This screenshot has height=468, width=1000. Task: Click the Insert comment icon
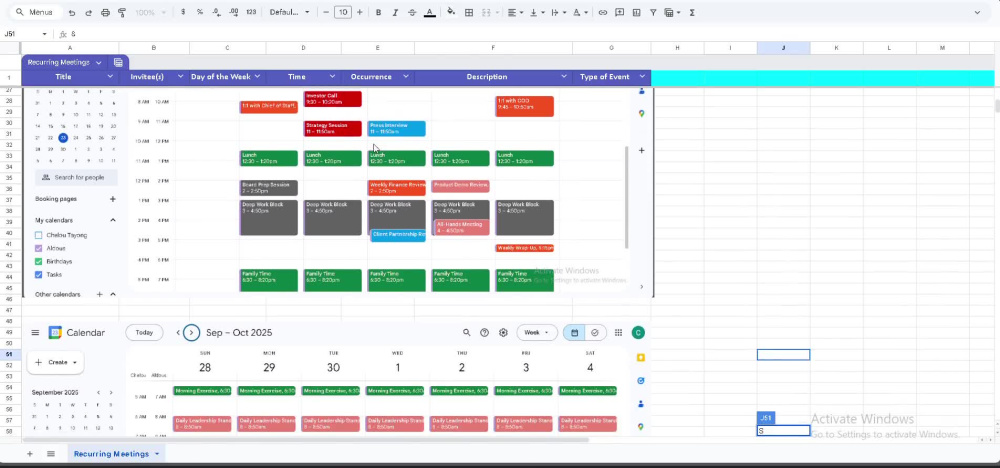point(619,12)
